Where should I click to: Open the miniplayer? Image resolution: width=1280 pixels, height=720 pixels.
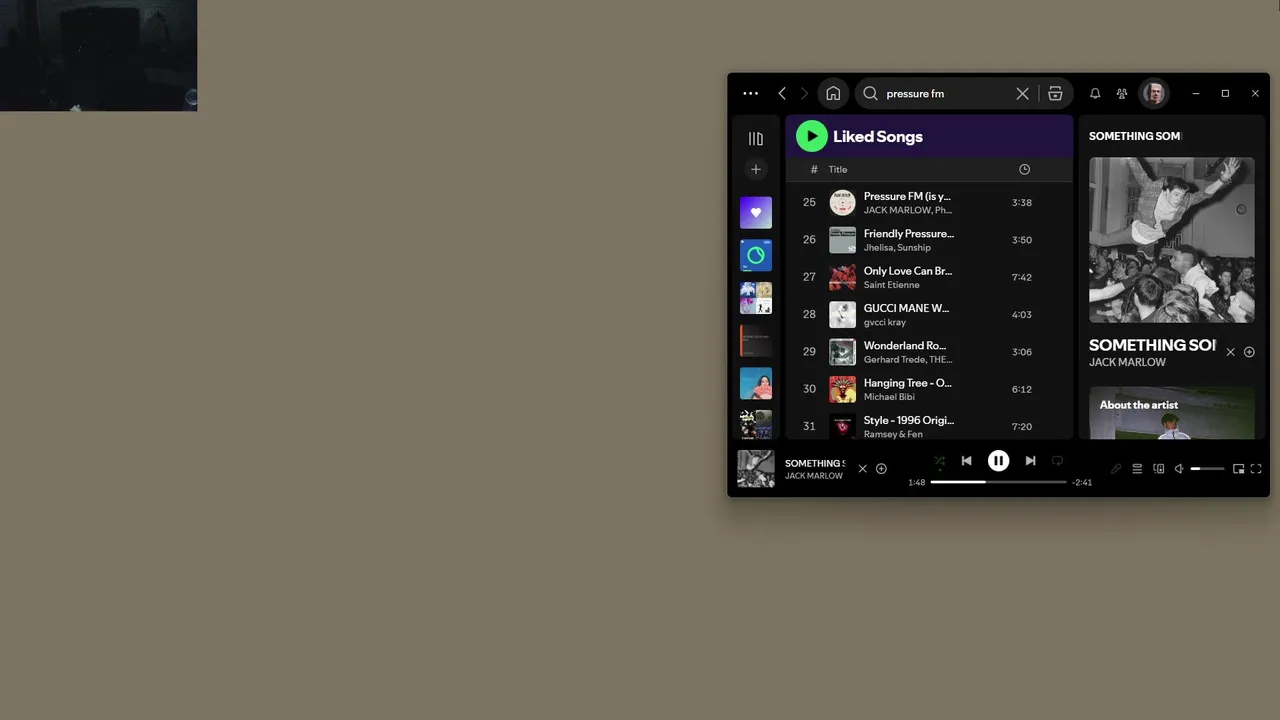[1238, 469]
